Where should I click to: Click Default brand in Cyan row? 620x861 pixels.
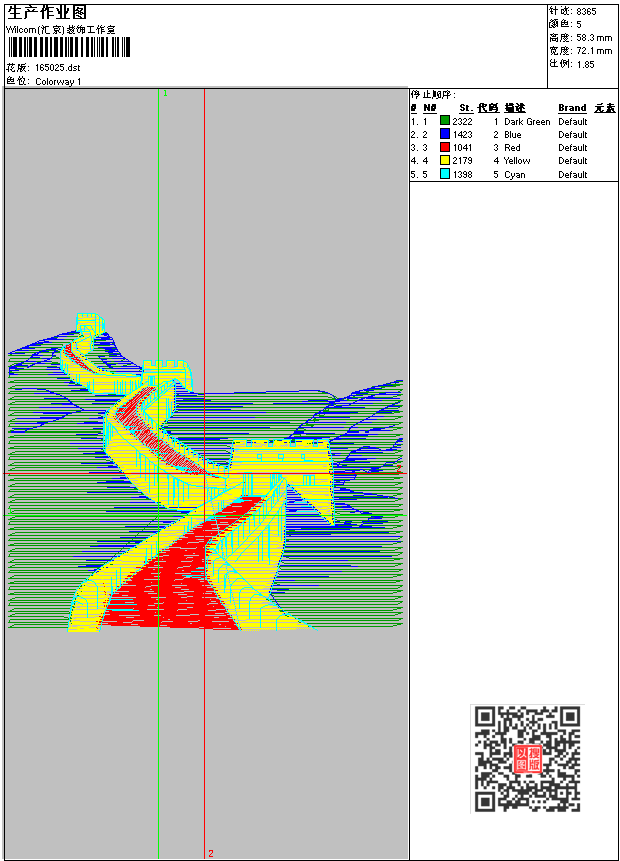[573, 175]
